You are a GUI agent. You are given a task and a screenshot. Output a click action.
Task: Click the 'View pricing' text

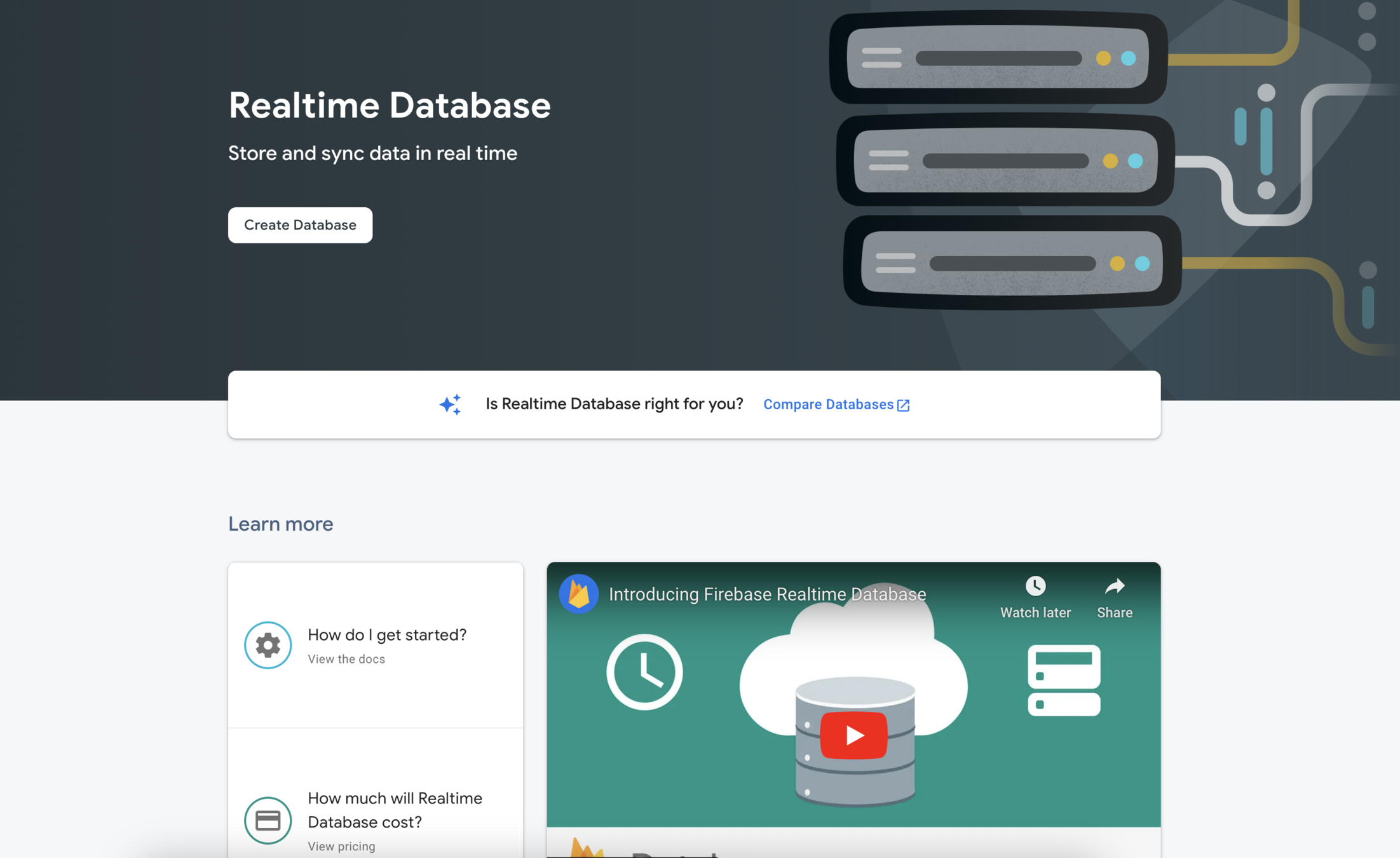coord(341,846)
